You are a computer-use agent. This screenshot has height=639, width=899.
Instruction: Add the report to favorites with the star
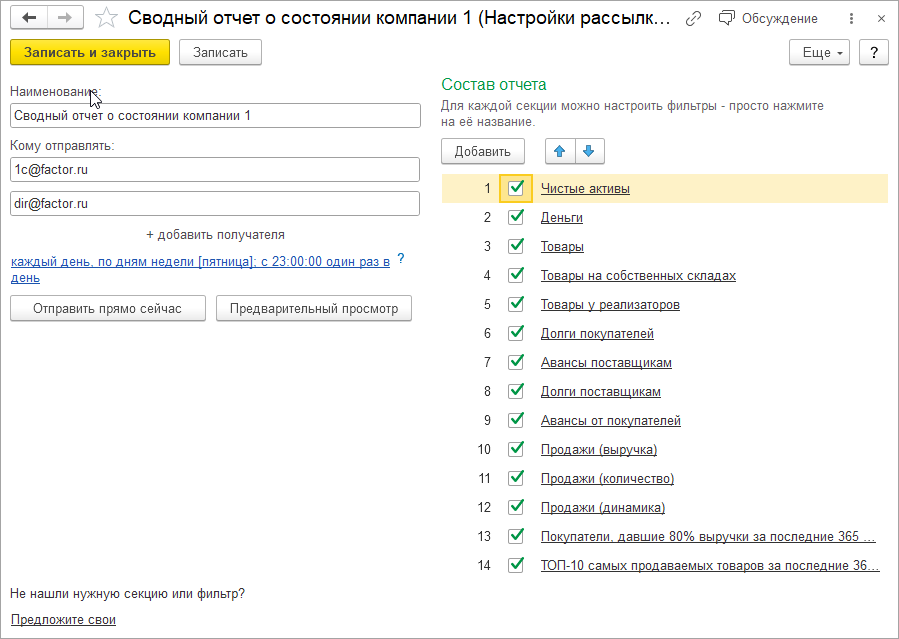click(106, 19)
